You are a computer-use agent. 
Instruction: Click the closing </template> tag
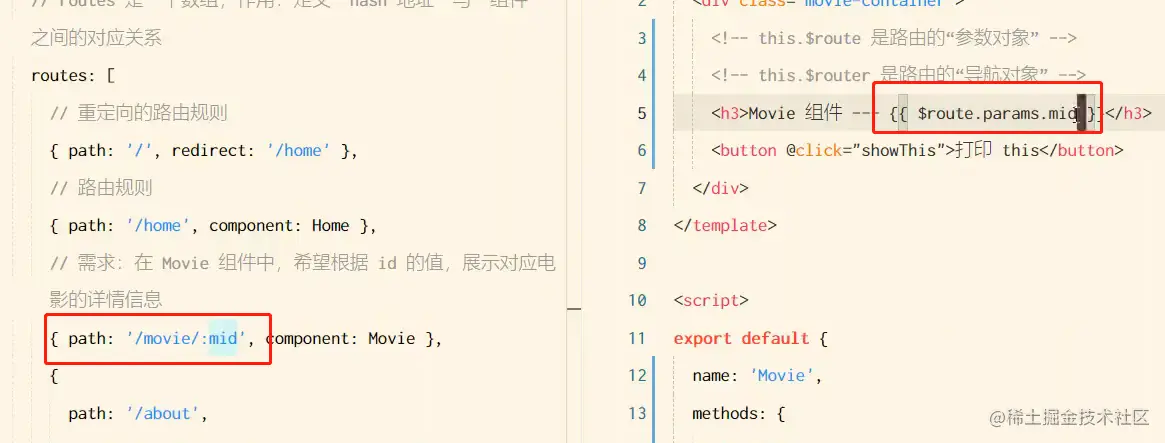725,225
